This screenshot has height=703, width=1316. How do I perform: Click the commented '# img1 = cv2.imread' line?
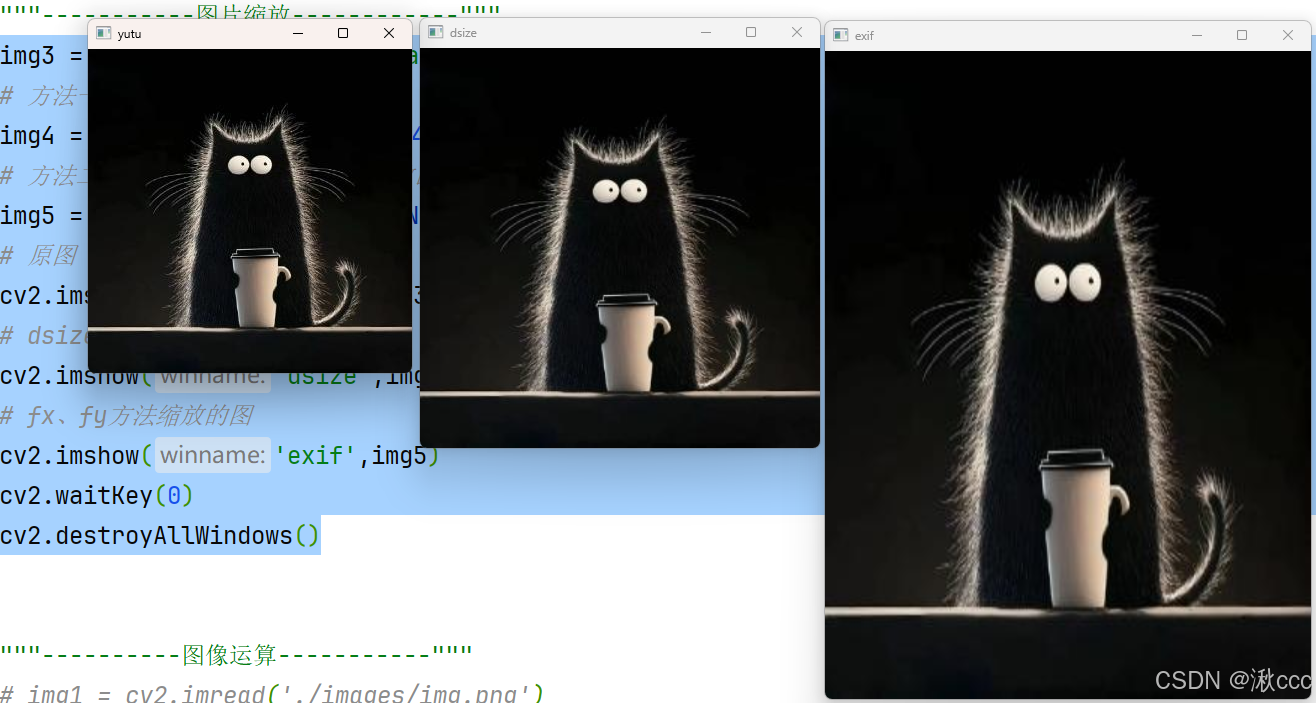[x=272, y=693]
